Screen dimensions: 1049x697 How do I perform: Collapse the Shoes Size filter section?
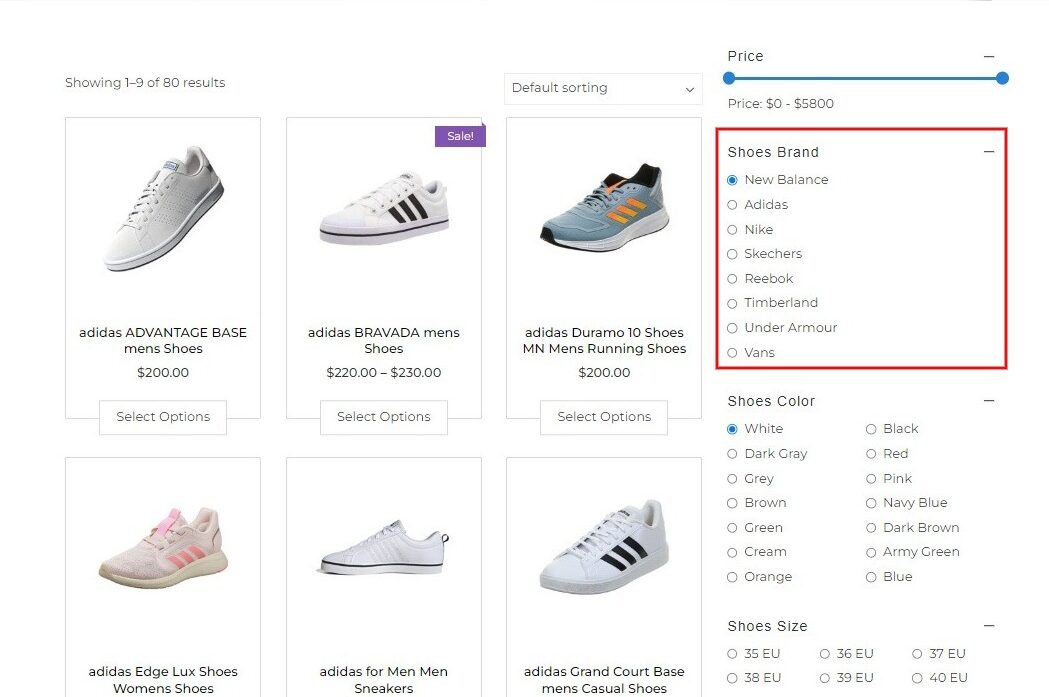point(989,625)
